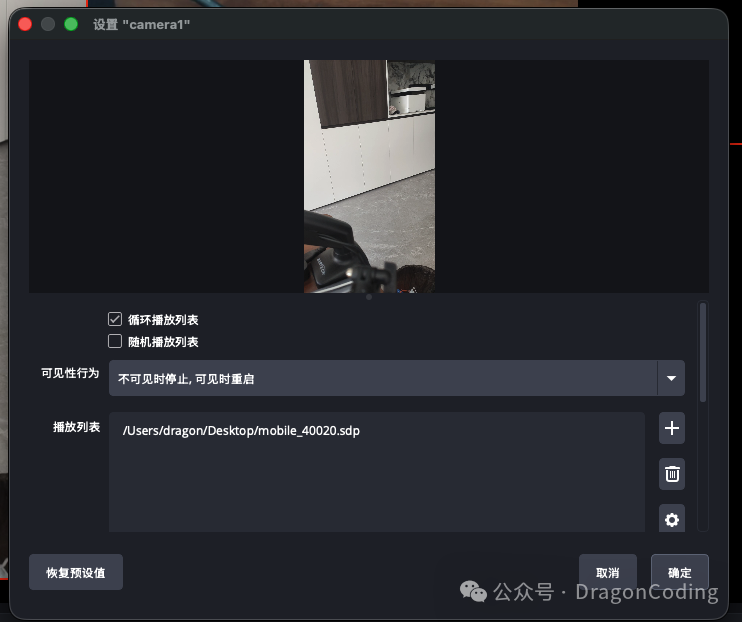Select the mobile_40020.sdp playlist entry
This screenshot has width=742, height=622.
(x=241, y=431)
